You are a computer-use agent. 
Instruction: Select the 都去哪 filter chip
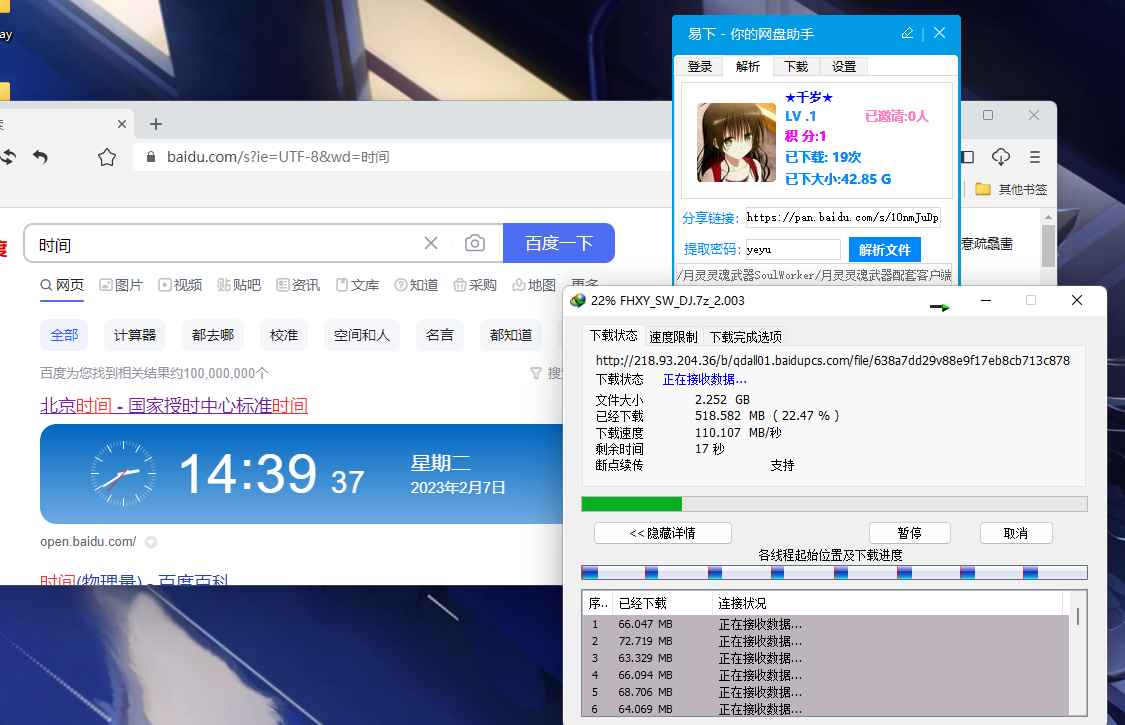point(213,335)
